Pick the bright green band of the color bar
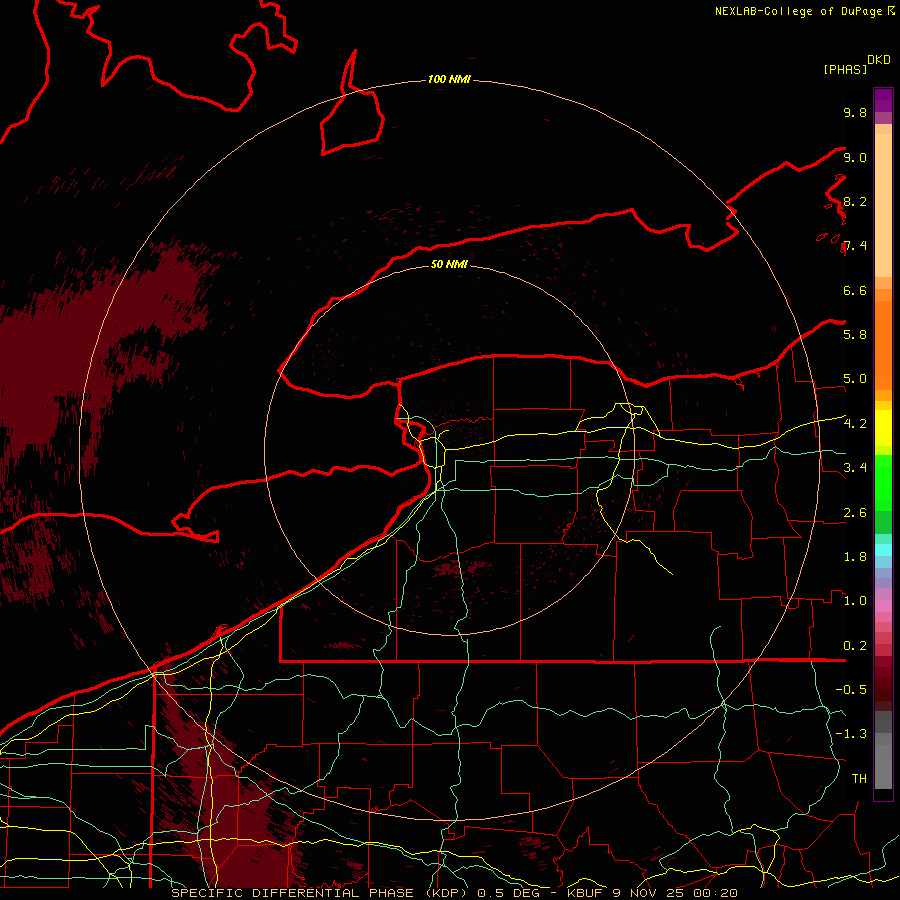The image size is (900, 900). [x=883, y=483]
